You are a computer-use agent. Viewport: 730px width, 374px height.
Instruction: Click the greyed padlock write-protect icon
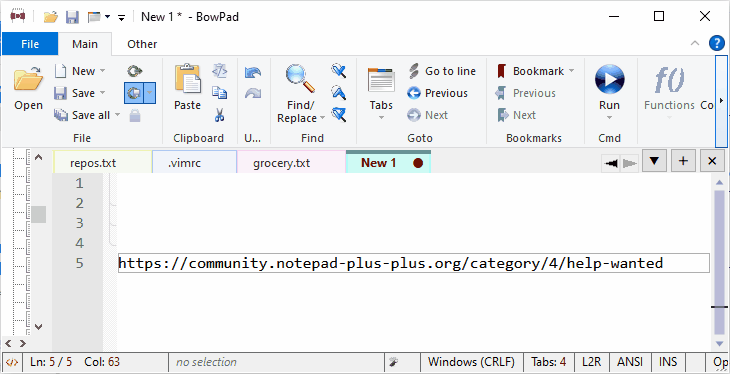click(x=135, y=115)
